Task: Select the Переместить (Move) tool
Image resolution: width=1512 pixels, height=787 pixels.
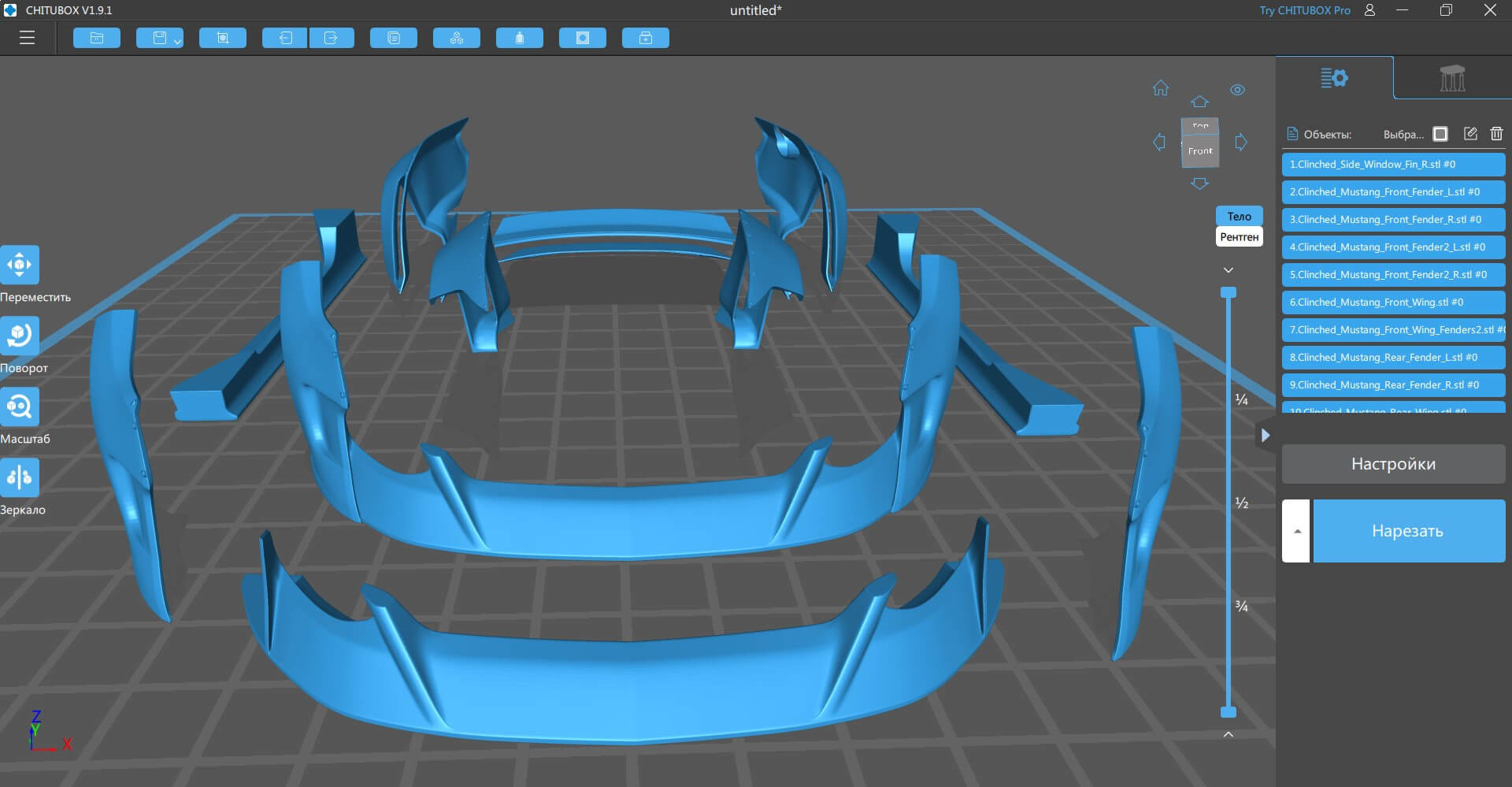Action: (x=20, y=265)
